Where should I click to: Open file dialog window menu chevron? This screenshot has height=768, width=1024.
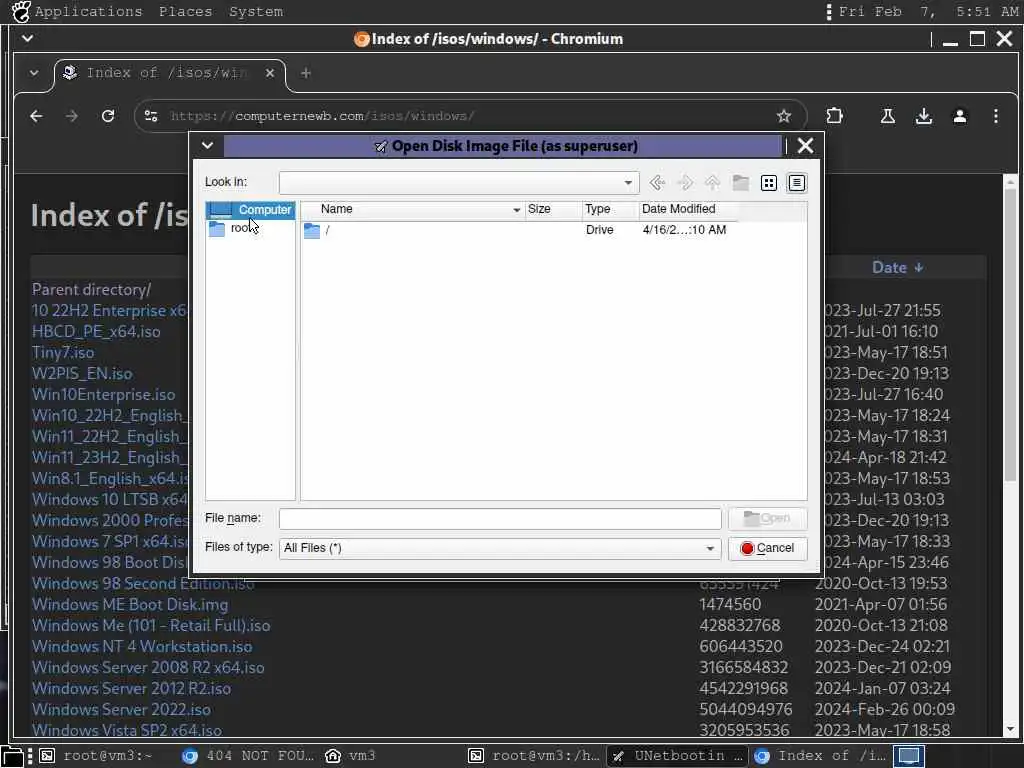(x=208, y=146)
